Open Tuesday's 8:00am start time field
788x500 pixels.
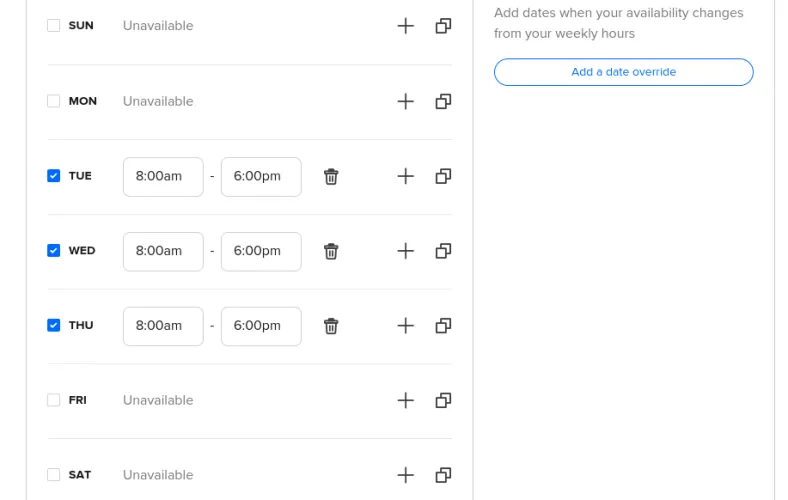click(x=163, y=176)
